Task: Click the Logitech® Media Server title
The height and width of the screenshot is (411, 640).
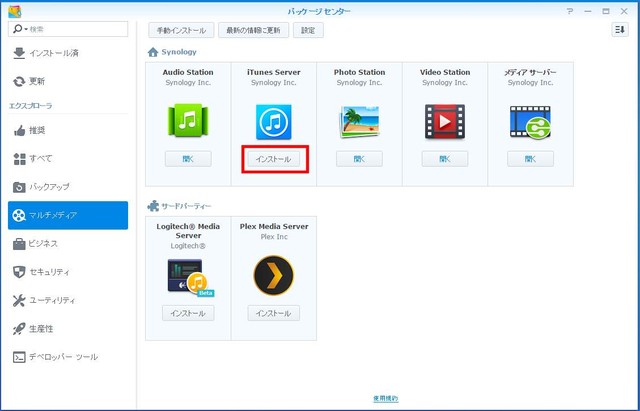Action: click(188, 231)
